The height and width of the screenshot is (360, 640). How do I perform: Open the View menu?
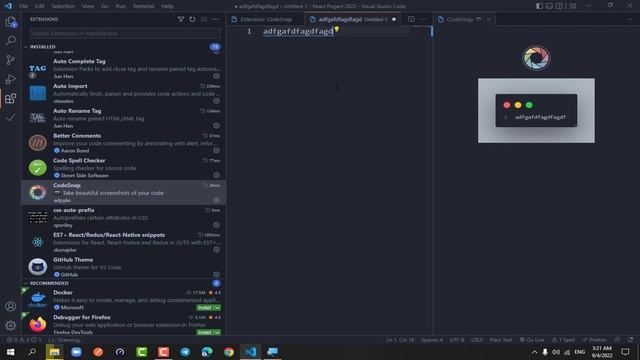point(88,6)
